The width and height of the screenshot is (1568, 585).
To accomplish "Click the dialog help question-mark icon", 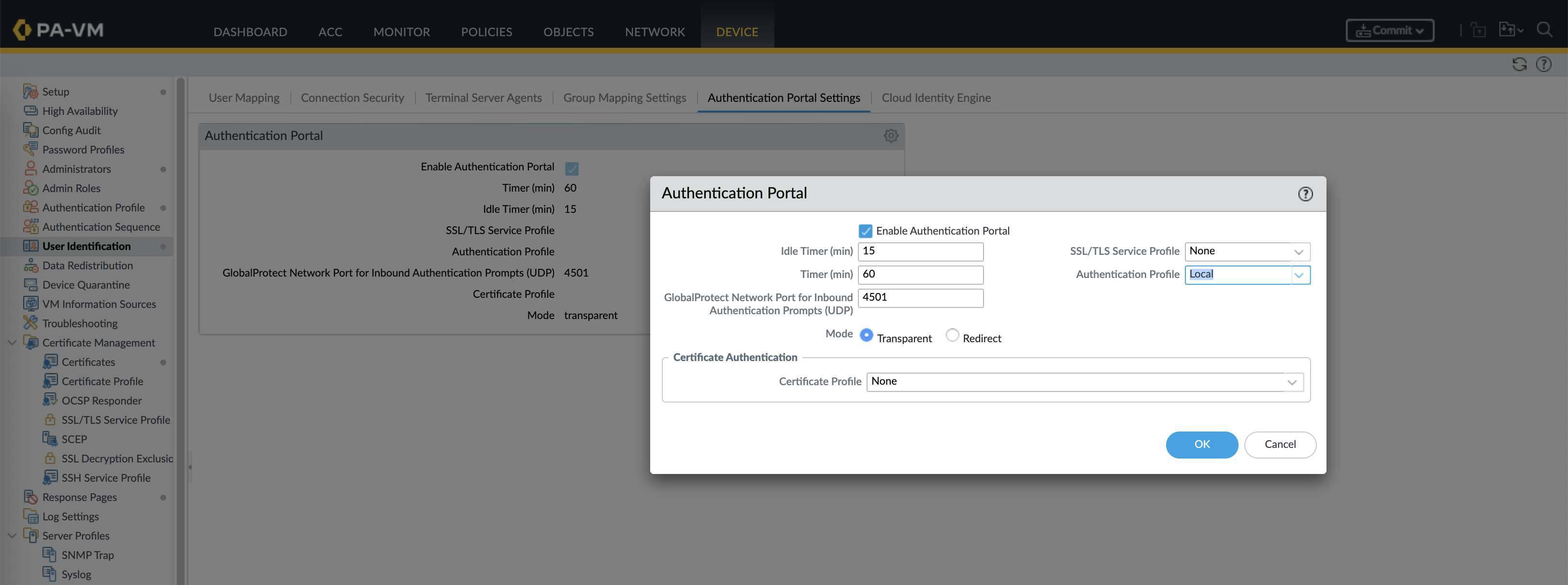I will click(x=1305, y=194).
